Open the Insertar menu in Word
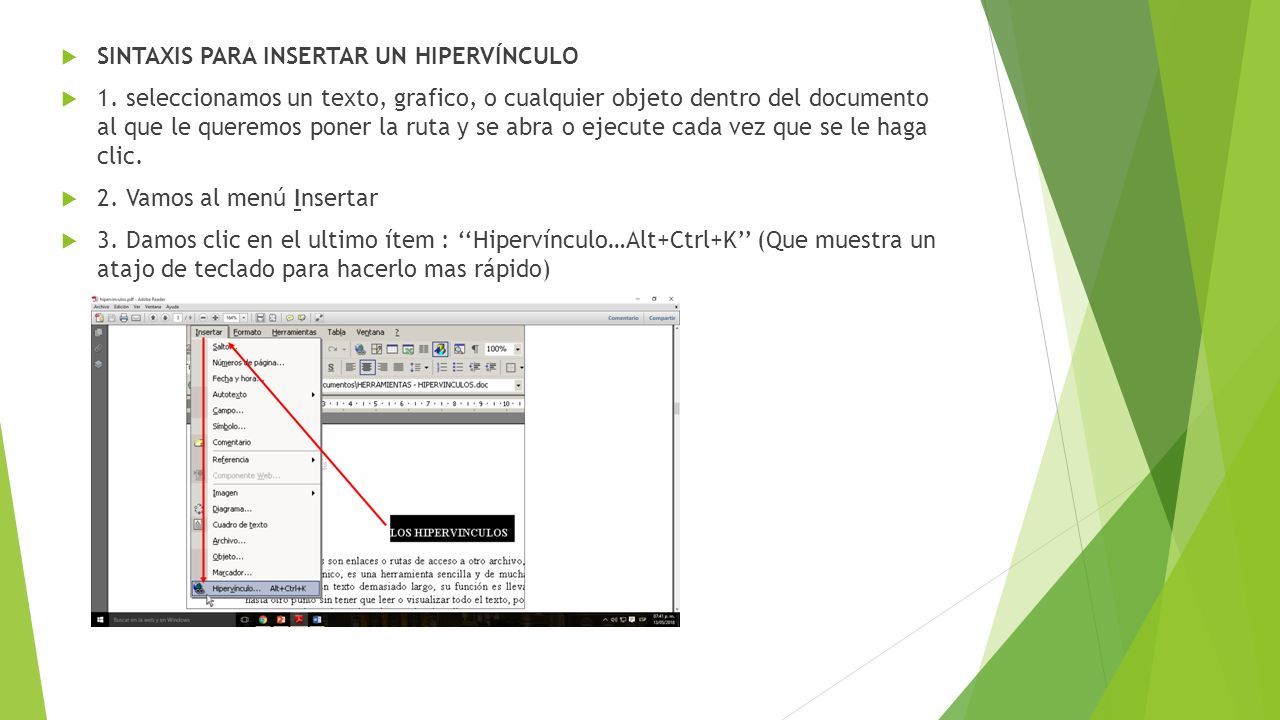The height and width of the screenshot is (720, 1280). (x=209, y=332)
